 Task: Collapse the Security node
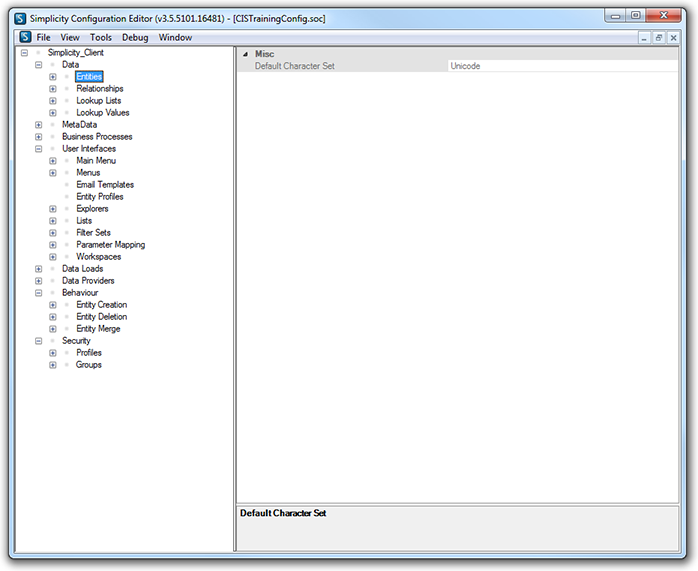point(39,341)
